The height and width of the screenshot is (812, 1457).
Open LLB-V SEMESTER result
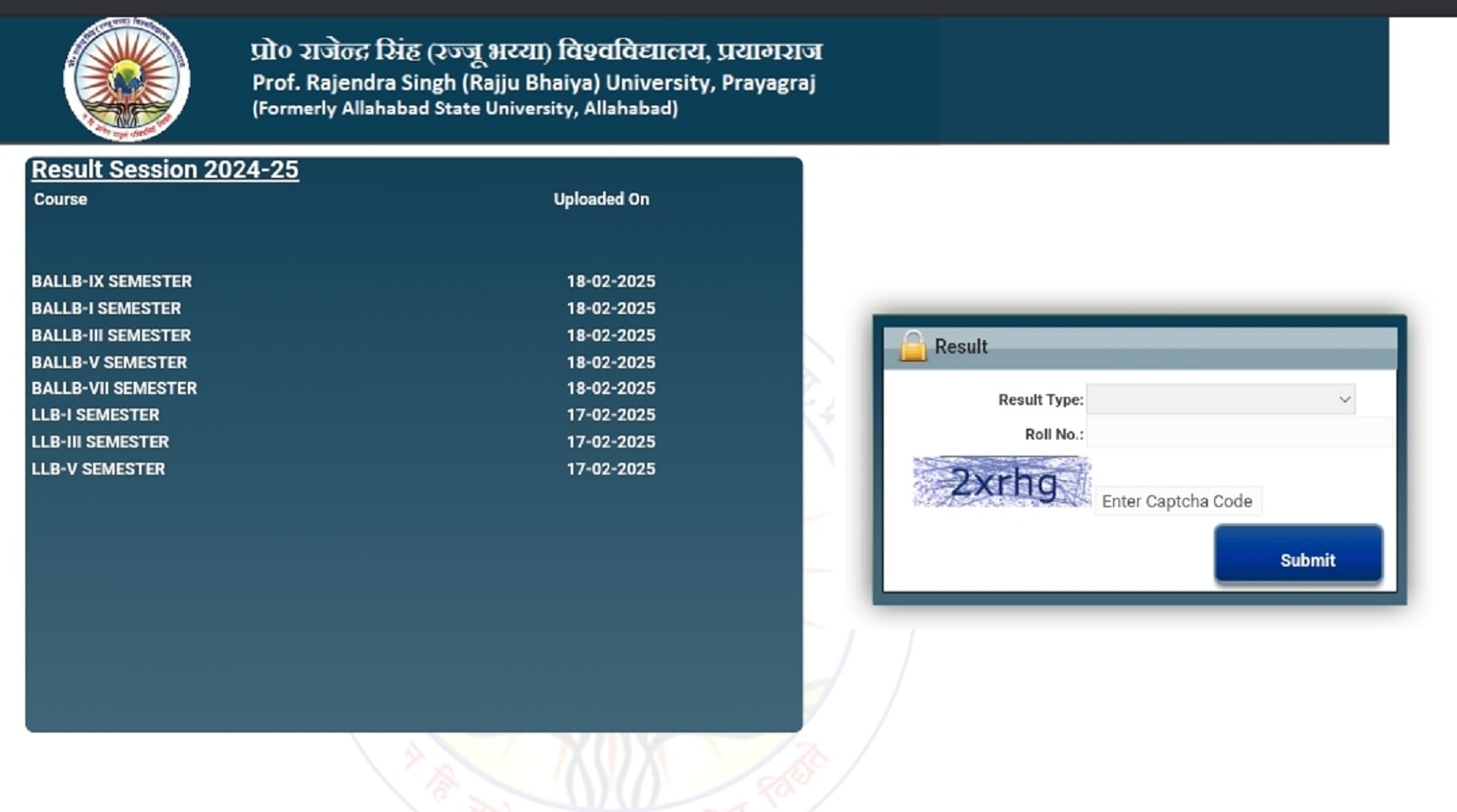click(x=98, y=469)
